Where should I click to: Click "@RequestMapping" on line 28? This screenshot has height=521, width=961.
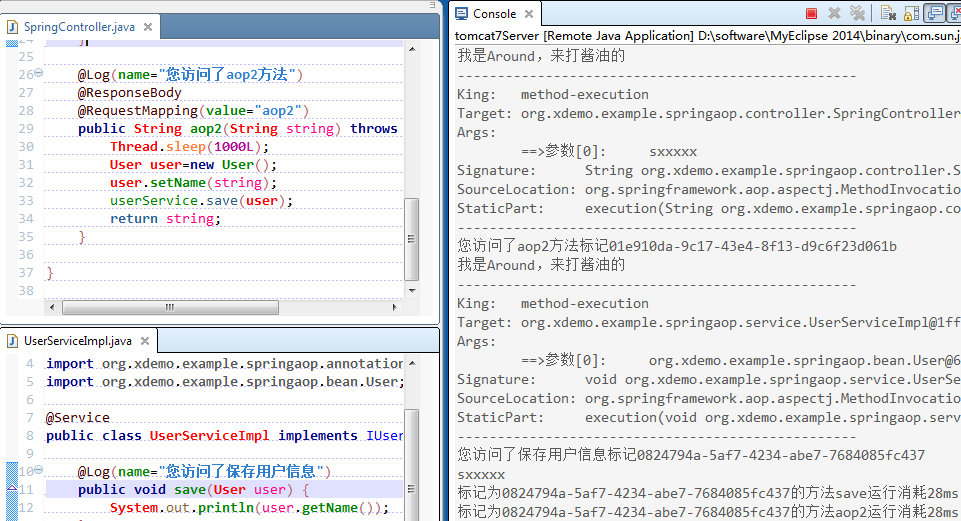click(x=137, y=110)
